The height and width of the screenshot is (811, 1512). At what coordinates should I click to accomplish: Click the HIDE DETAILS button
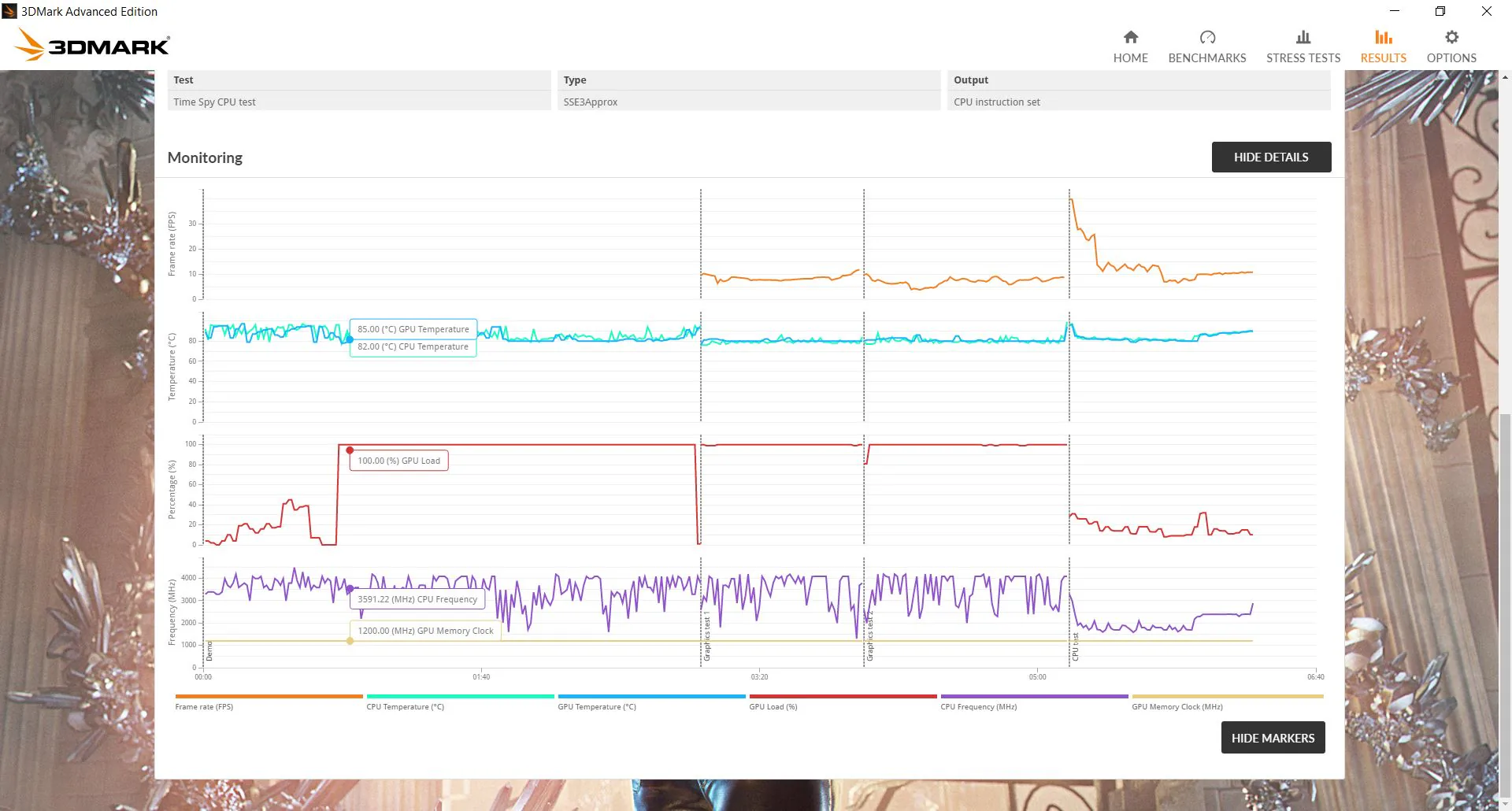click(1271, 157)
